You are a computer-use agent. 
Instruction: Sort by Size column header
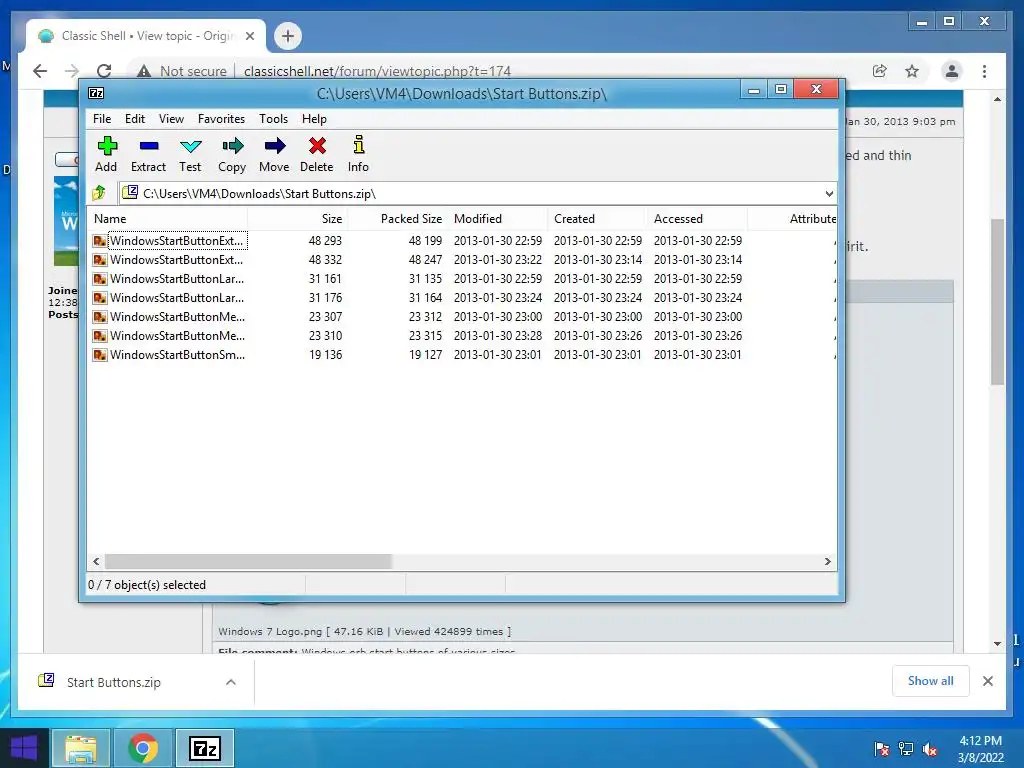click(x=298, y=219)
